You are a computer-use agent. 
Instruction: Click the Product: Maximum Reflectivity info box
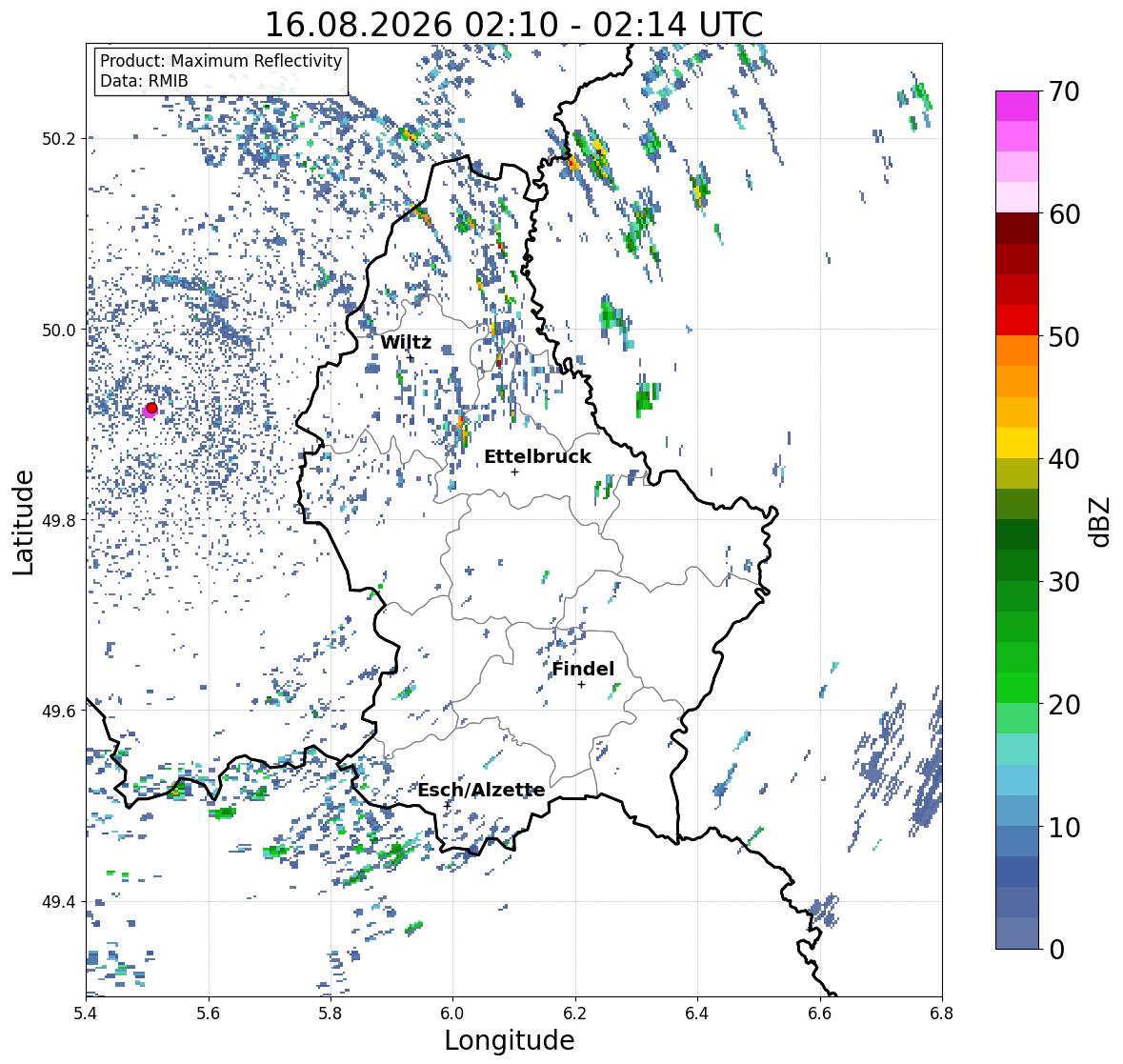[221, 70]
